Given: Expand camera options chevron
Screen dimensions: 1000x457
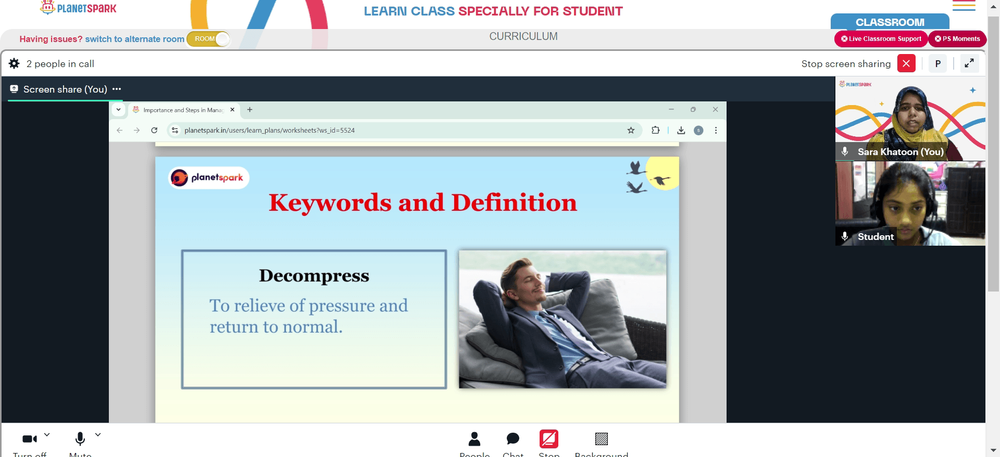Looking at the screenshot, I should pos(47,435).
